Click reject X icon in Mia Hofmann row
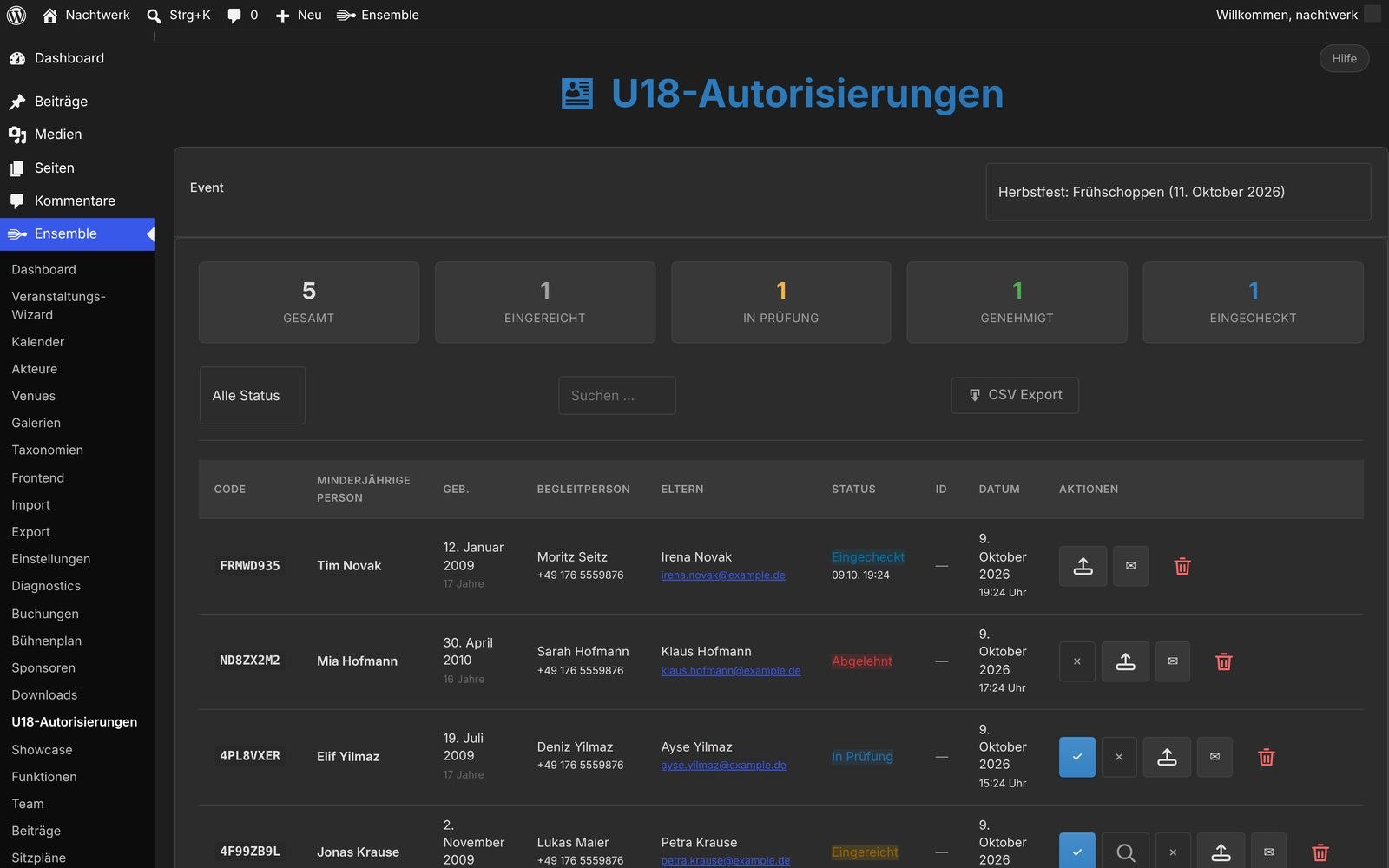 (1076, 661)
